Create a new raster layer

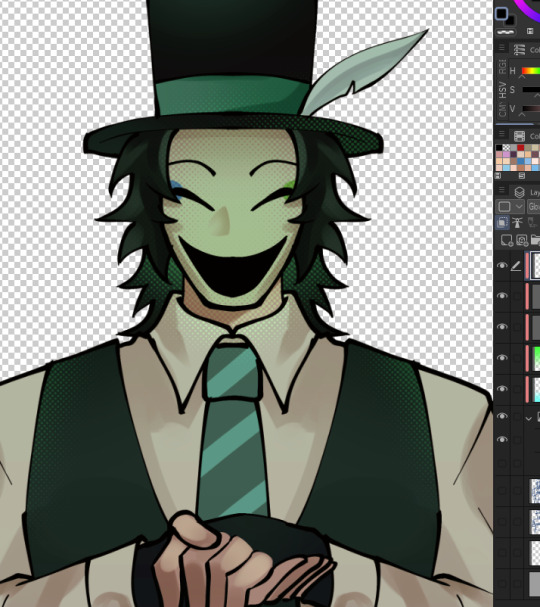click(506, 240)
